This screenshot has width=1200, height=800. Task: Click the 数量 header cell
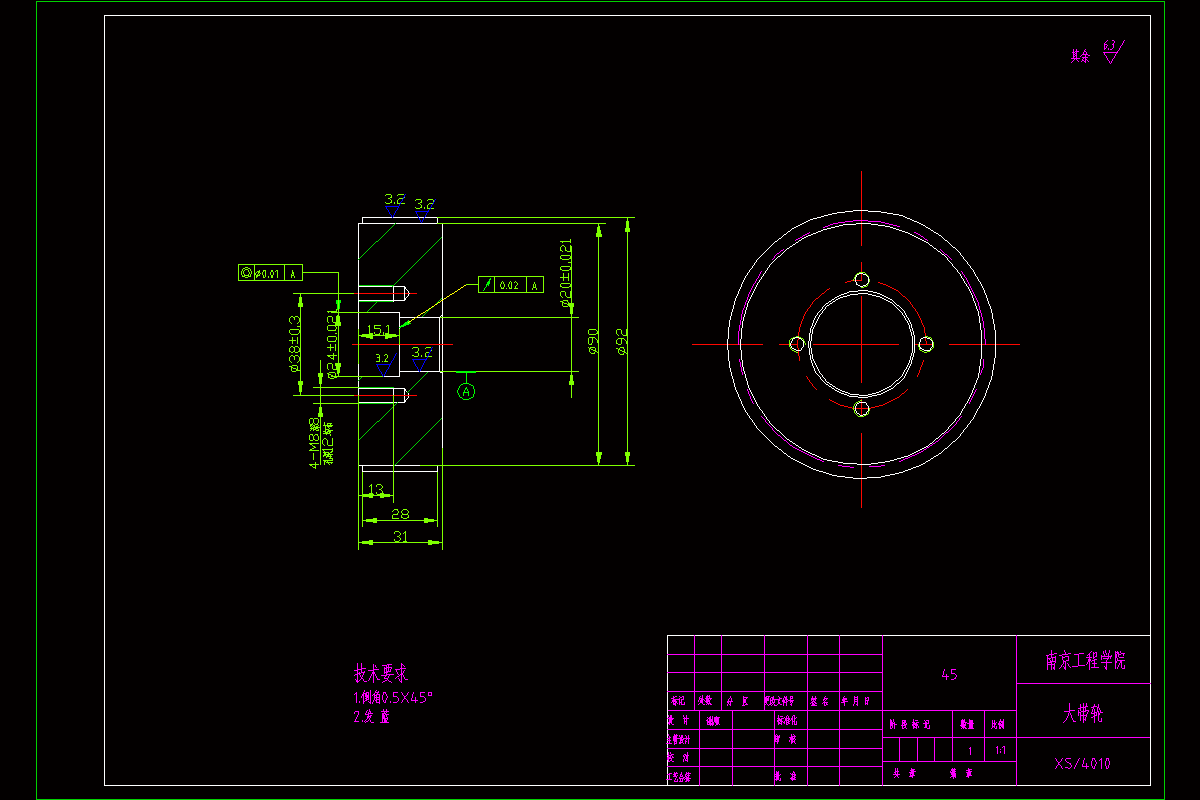968,724
